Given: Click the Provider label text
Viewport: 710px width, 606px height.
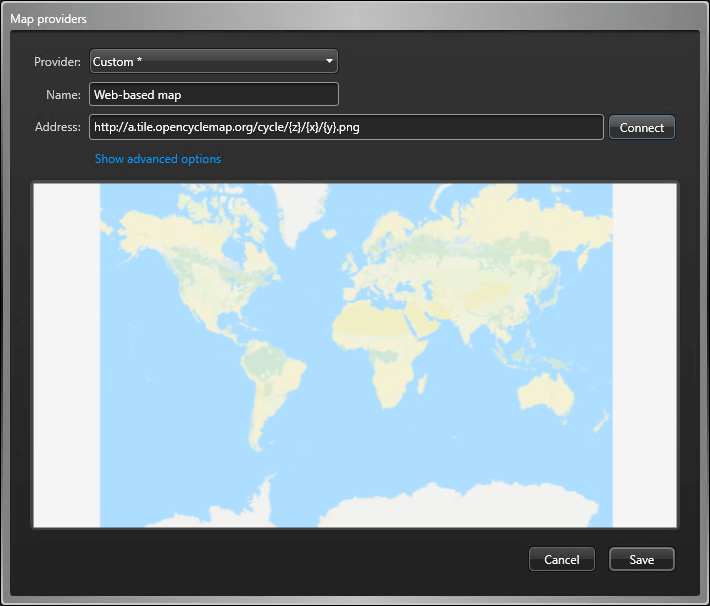Looking at the screenshot, I should tap(57, 62).
